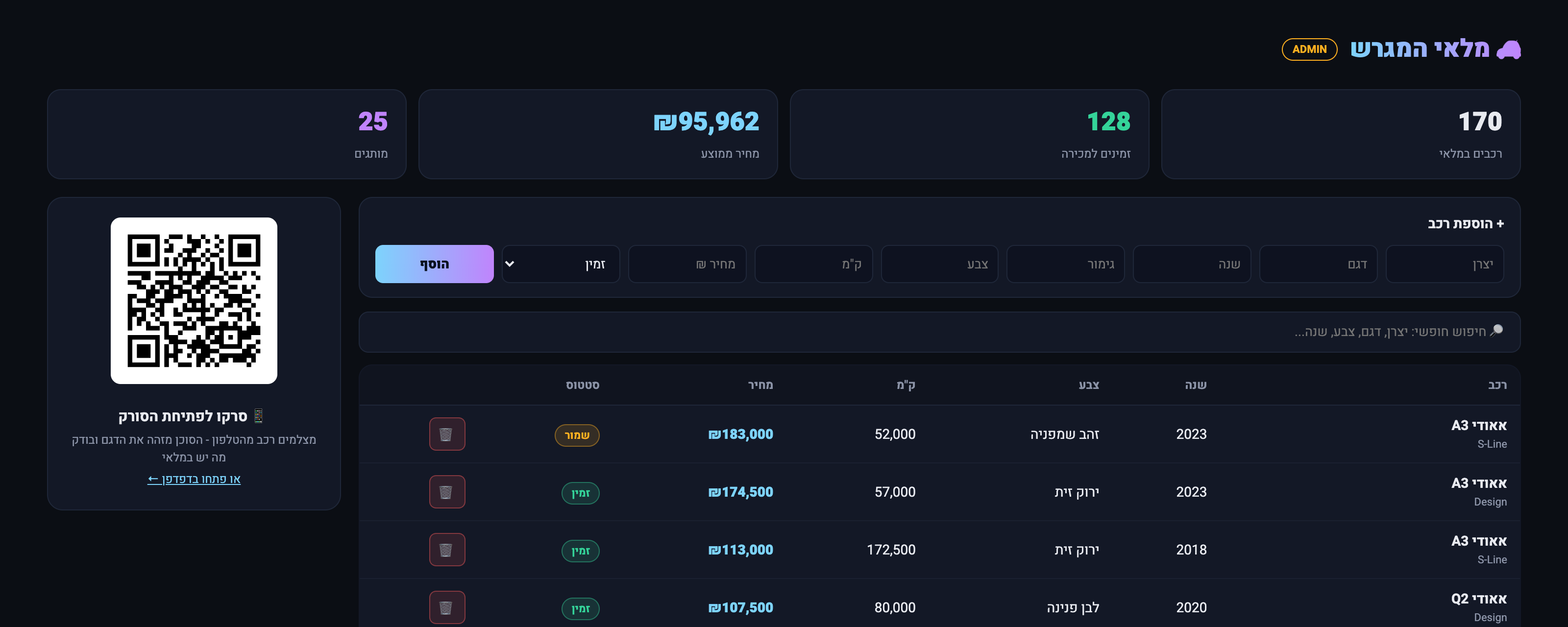Click the QR code image

coord(194,301)
